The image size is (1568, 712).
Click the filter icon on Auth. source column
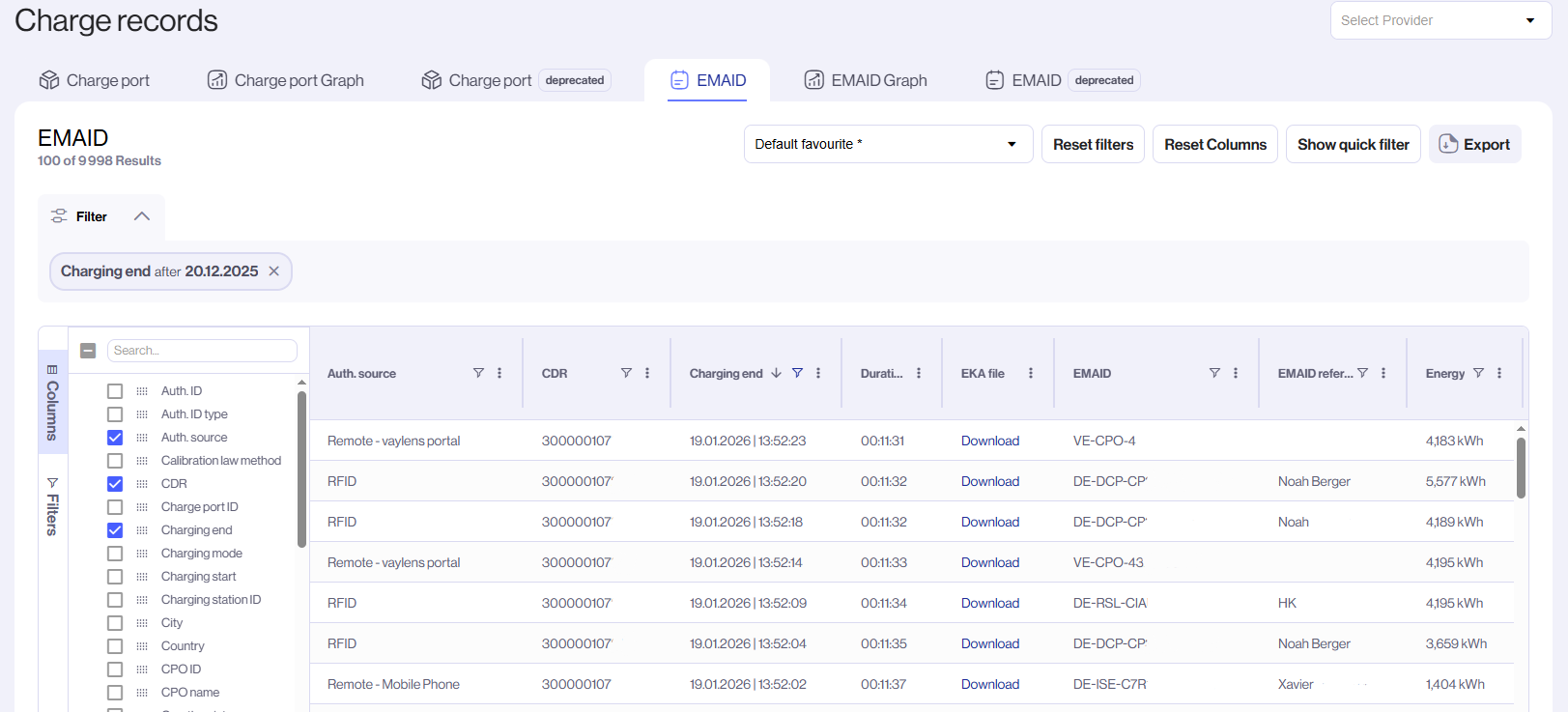[x=478, y=373]
